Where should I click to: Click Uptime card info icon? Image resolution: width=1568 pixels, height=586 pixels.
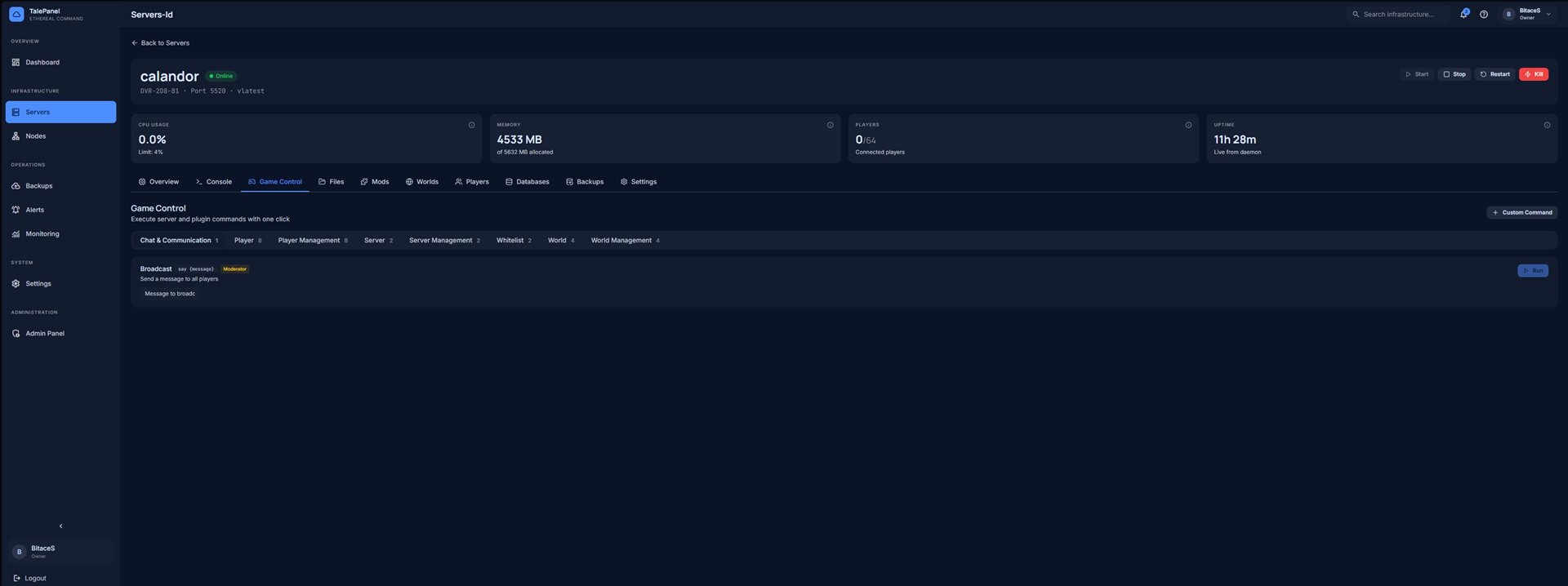pyautogui.click(x=1547, y=125)
